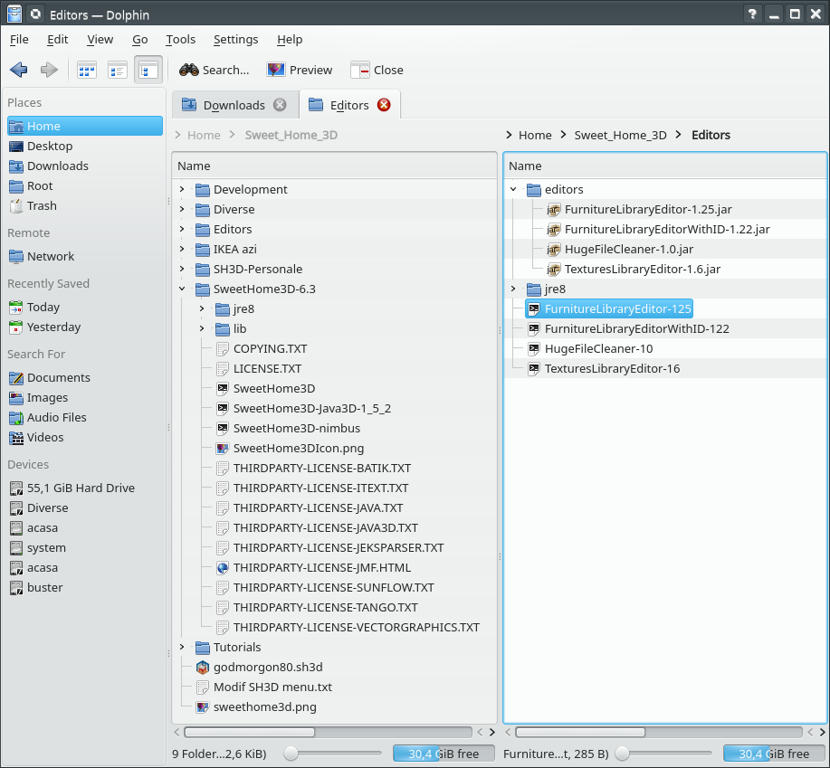Open the Settings menu
830x768 pixels.
[x=236, y=39]
